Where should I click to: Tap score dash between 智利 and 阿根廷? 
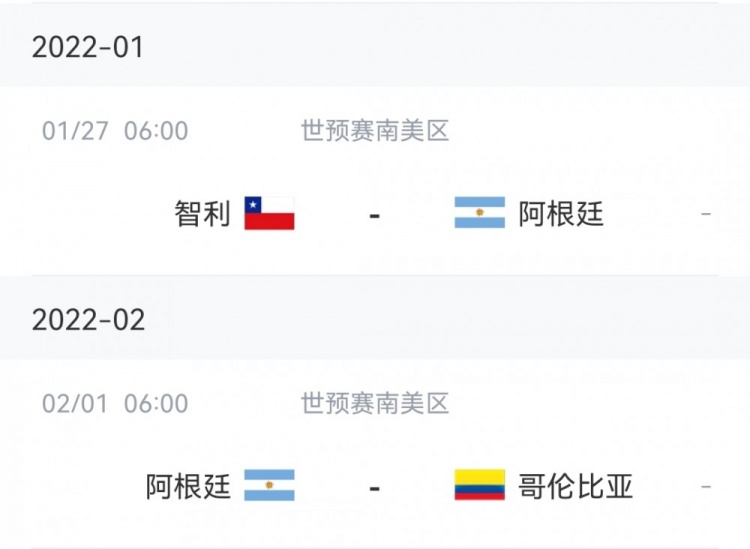point(375,216)
